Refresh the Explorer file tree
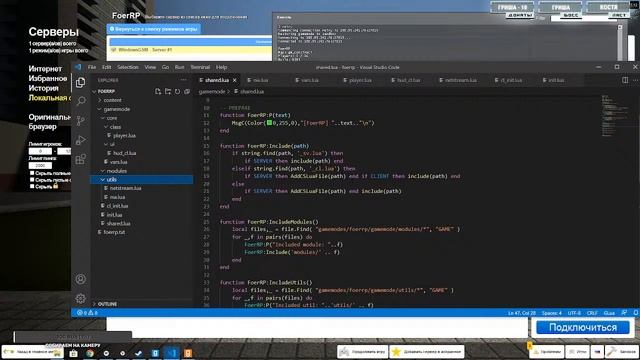 (x=177, y=91)
